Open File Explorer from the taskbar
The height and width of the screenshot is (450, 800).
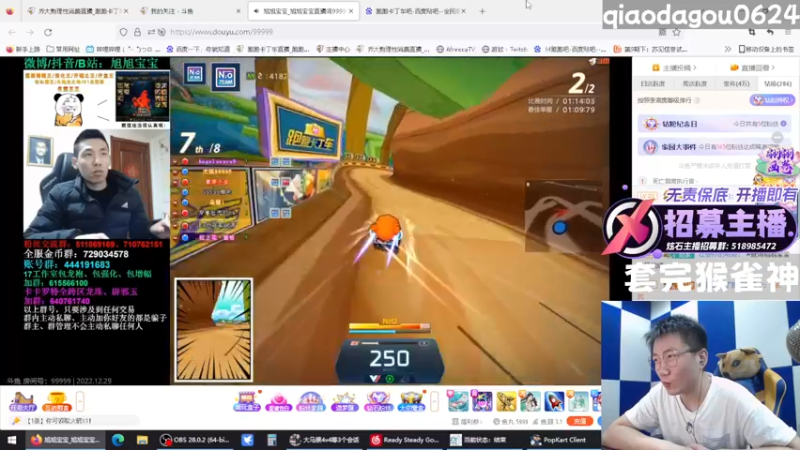coord(142,440)
